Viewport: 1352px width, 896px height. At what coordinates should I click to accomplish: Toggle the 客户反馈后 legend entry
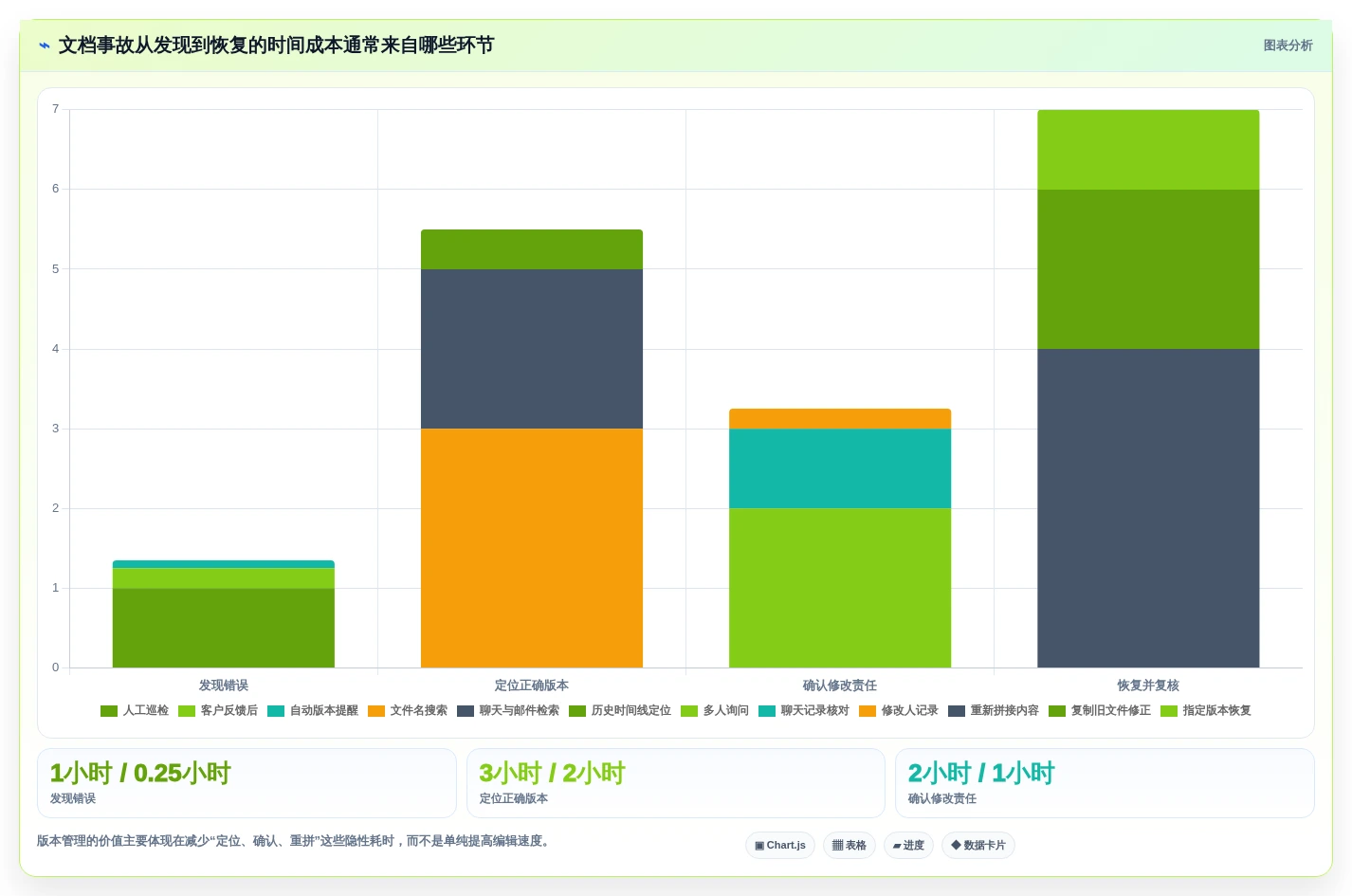[218, 710]
